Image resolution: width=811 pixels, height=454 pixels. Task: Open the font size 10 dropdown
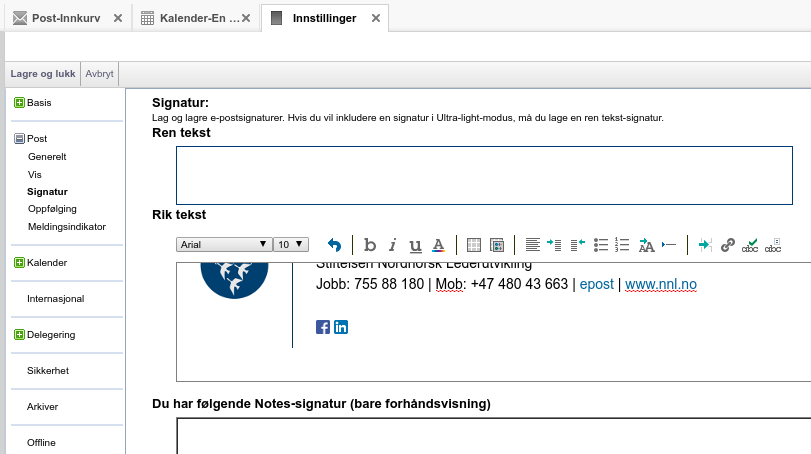[291, 244]
